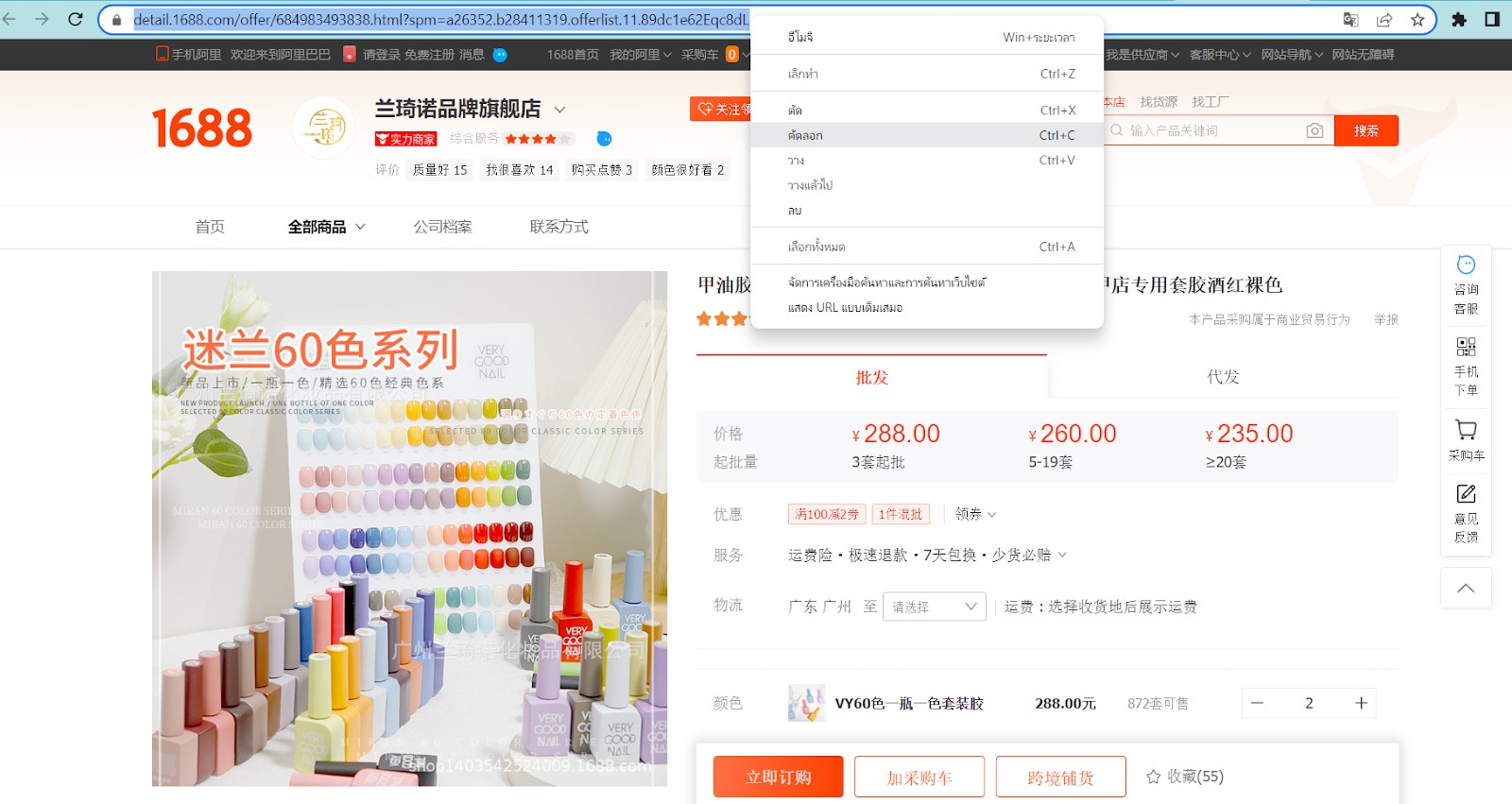
Task: Click the store avatar logo of 兰琦诺
Action: pos(324,128)
